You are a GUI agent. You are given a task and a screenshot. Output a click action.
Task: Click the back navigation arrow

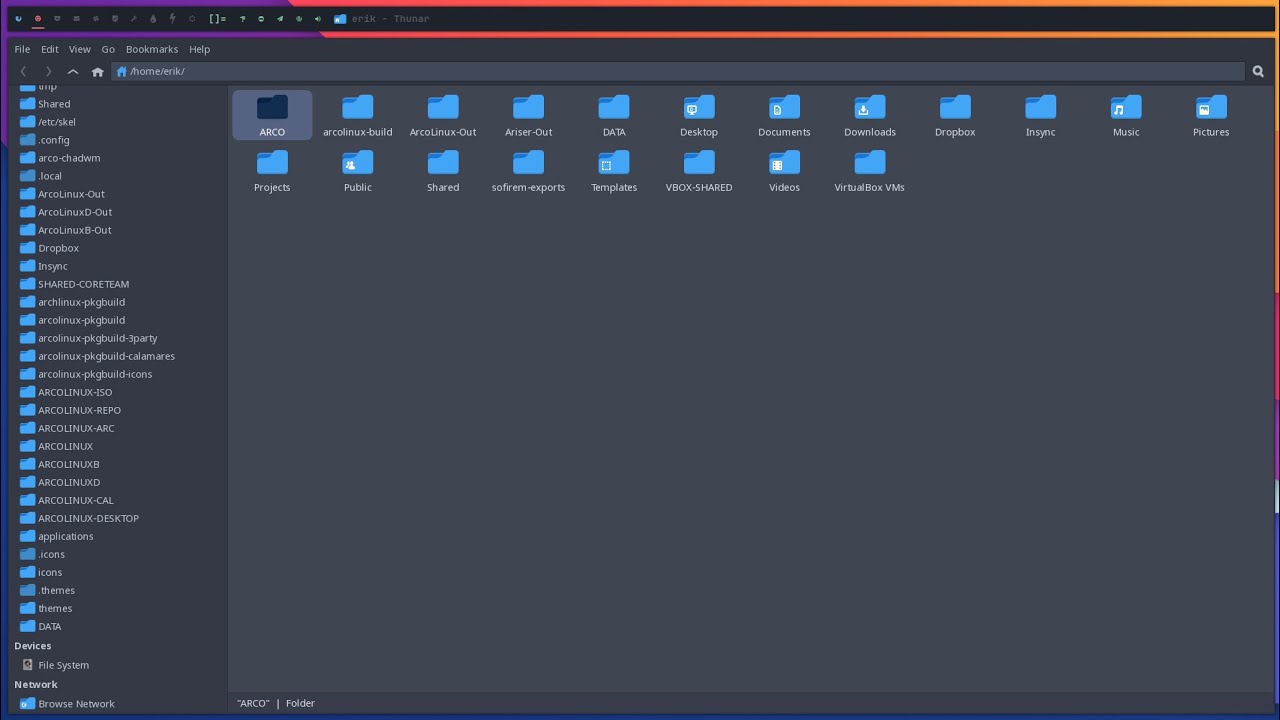(x=23, y=71)
